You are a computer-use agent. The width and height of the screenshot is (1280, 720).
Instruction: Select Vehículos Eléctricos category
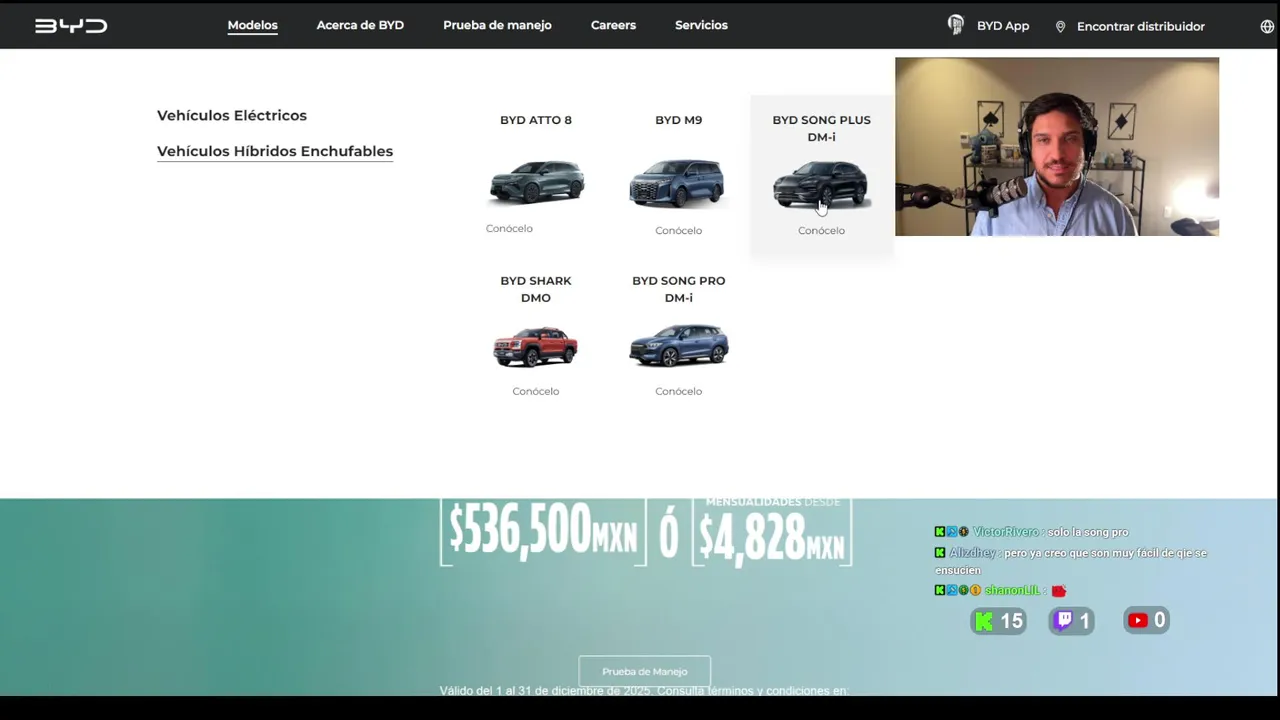tap(232, 115)
